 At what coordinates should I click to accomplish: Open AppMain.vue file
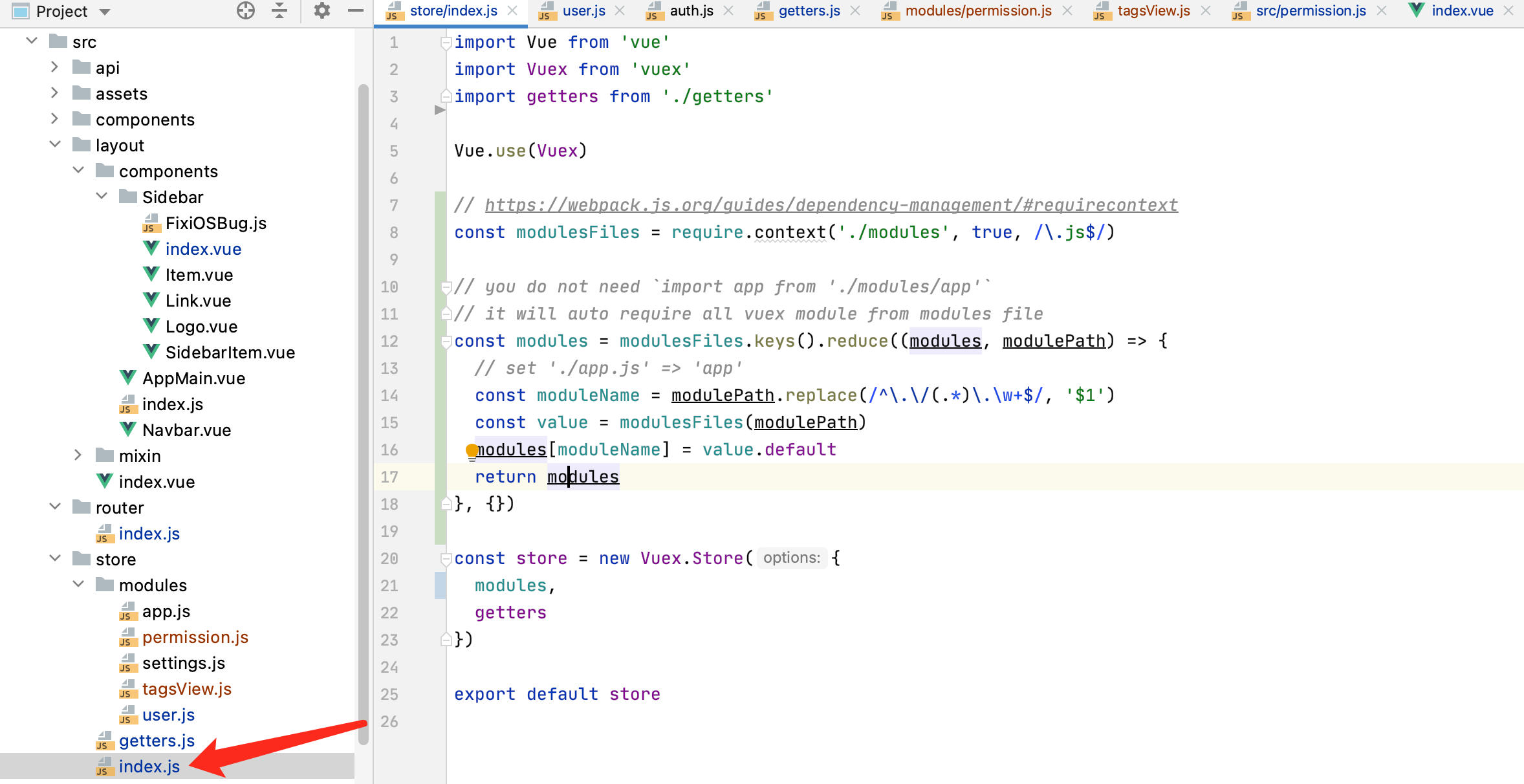[193, 378]
